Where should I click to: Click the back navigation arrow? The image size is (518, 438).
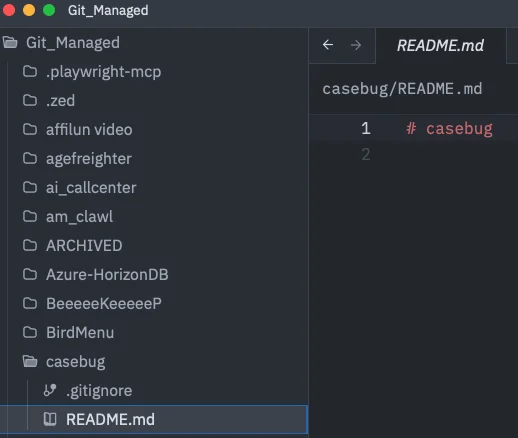pos(328,45)
